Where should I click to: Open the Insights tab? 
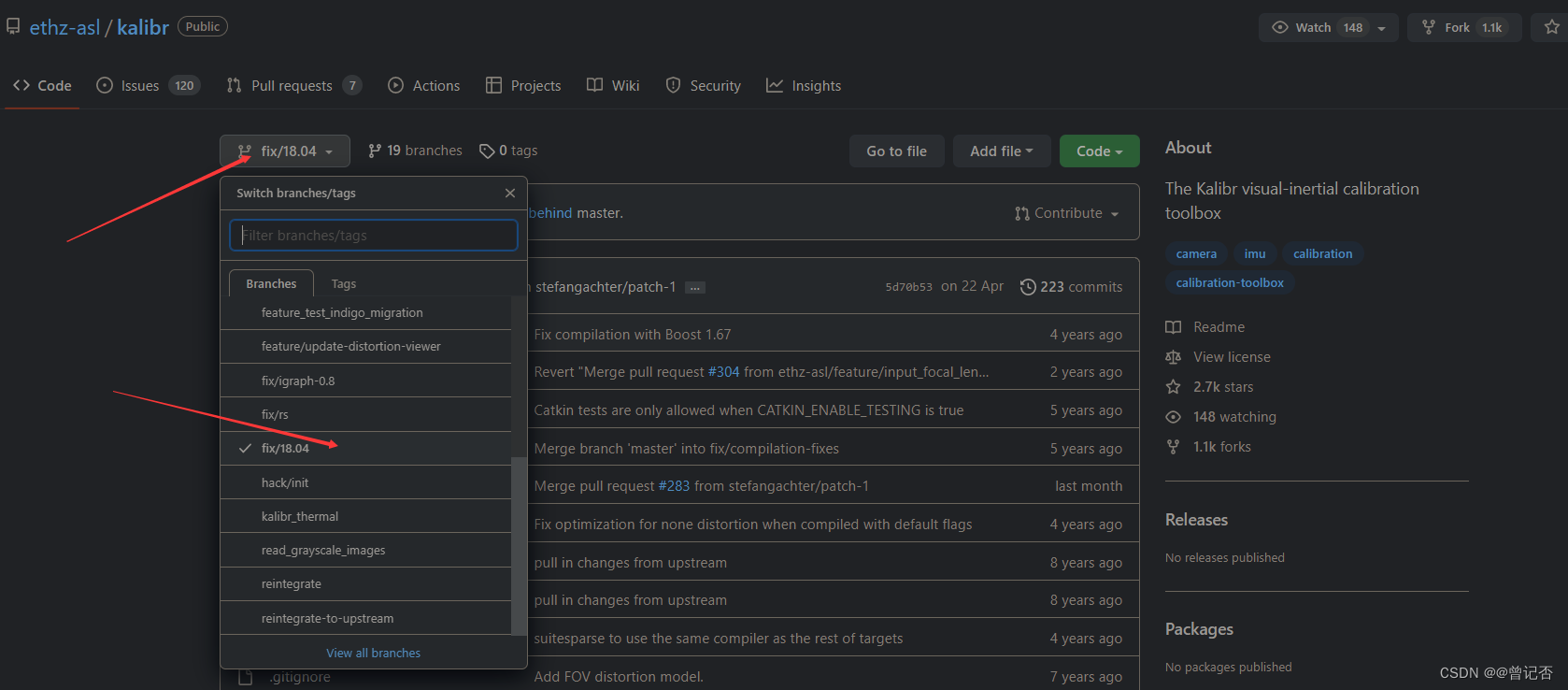click(x=804, y=85)
